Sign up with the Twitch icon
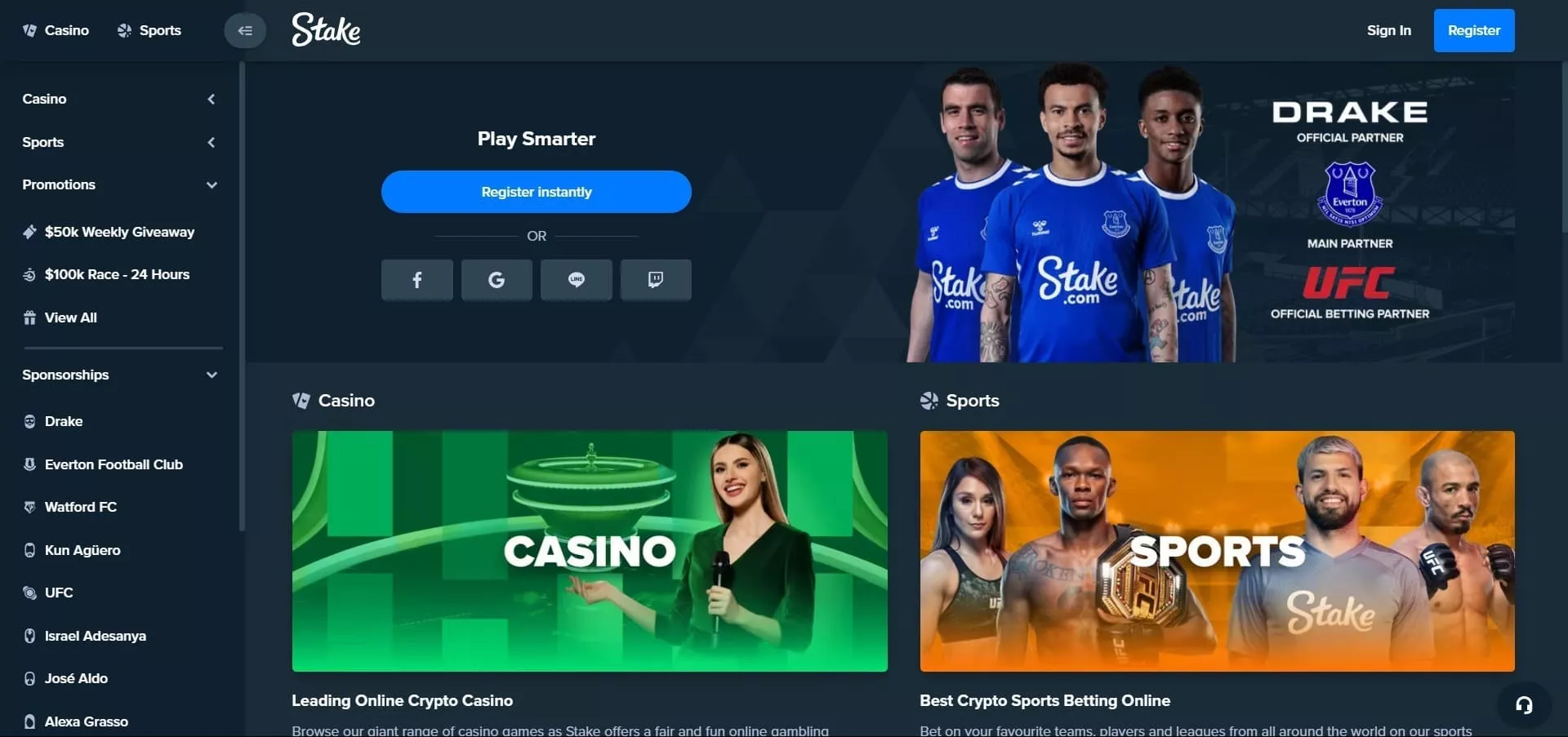Viewport: 1568px width, 737px height. (656, 280)
